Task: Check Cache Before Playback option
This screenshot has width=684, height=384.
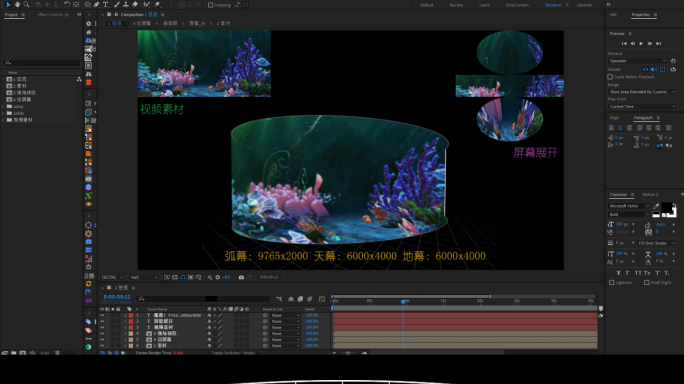Action: point(610,77)
